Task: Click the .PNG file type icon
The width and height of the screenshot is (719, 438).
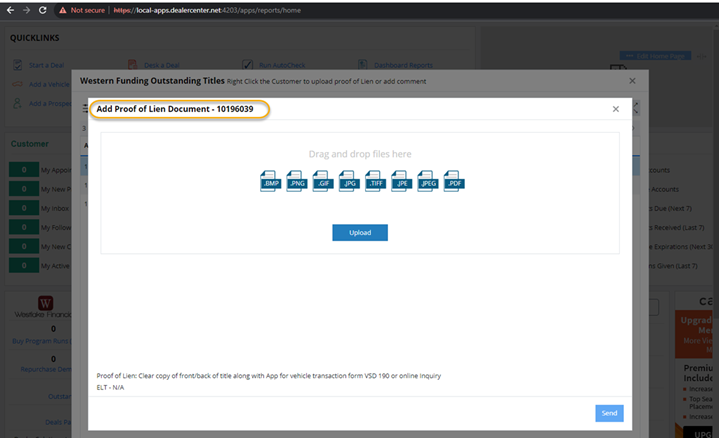Action: click(296, 181)
